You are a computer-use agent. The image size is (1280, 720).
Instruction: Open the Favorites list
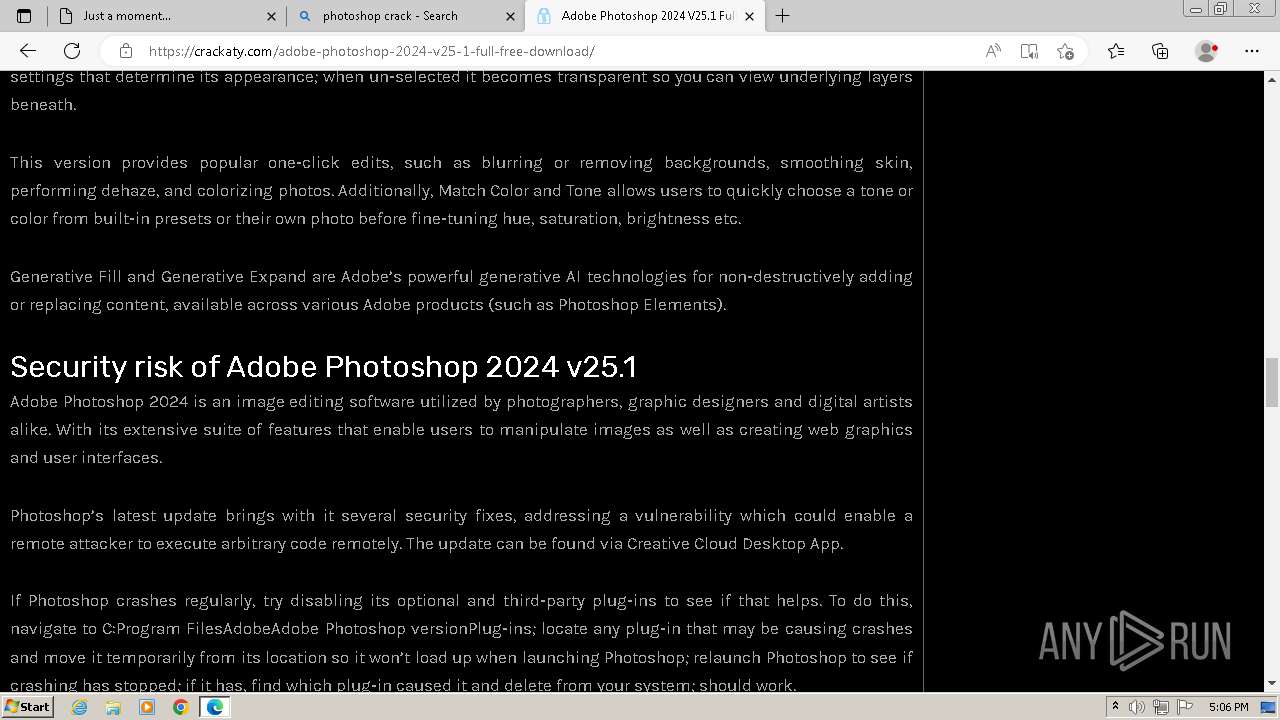pos(1116,51)
